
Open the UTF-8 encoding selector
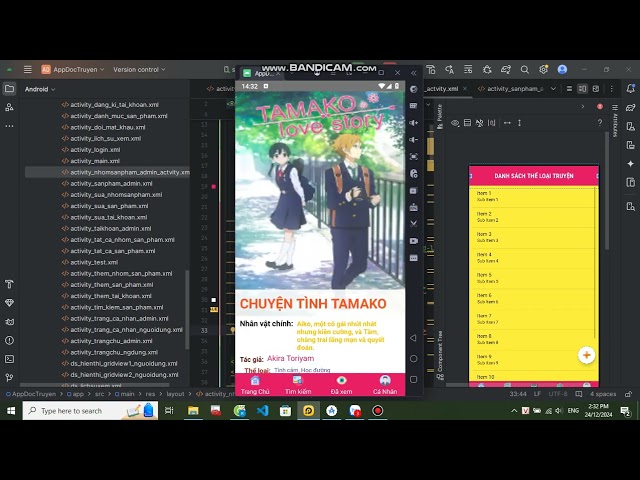tap(558, 394)
